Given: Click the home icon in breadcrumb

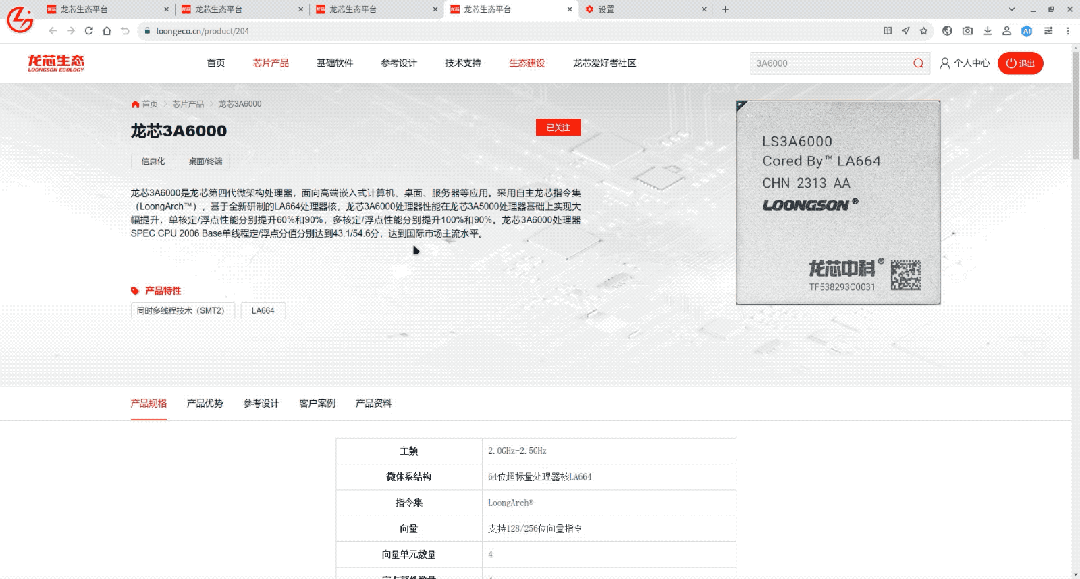Looking at the screenshot, I should pos(136,104).
